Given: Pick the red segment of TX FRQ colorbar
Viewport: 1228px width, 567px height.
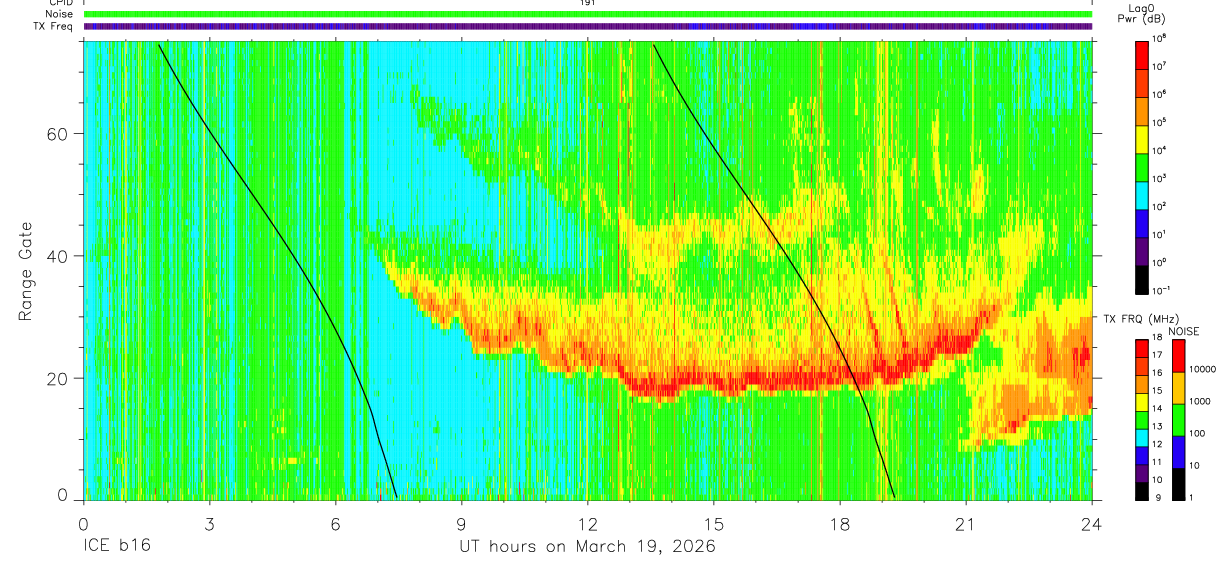Looking at the screenshot, I should pos(1142,348).
